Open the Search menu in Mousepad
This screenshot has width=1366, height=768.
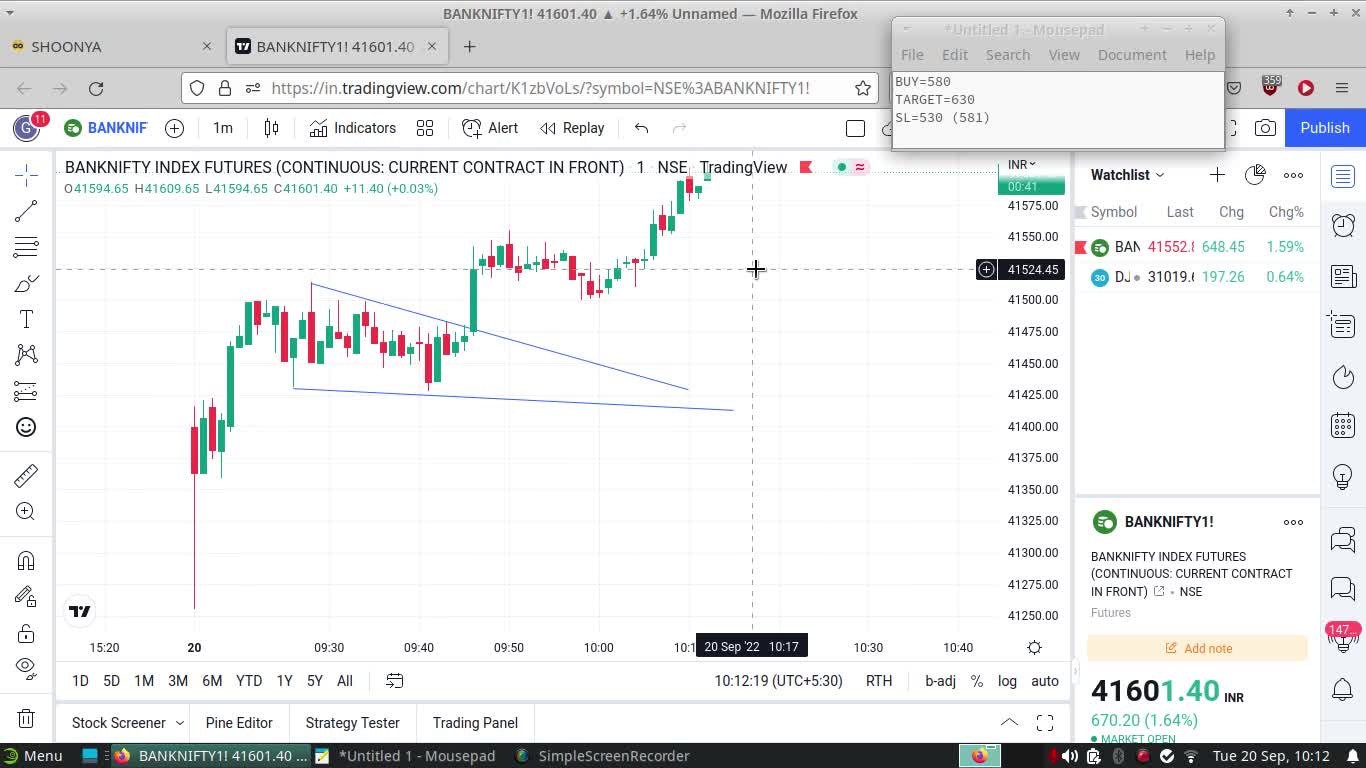pyautogui.click(x=1008, y=55)
